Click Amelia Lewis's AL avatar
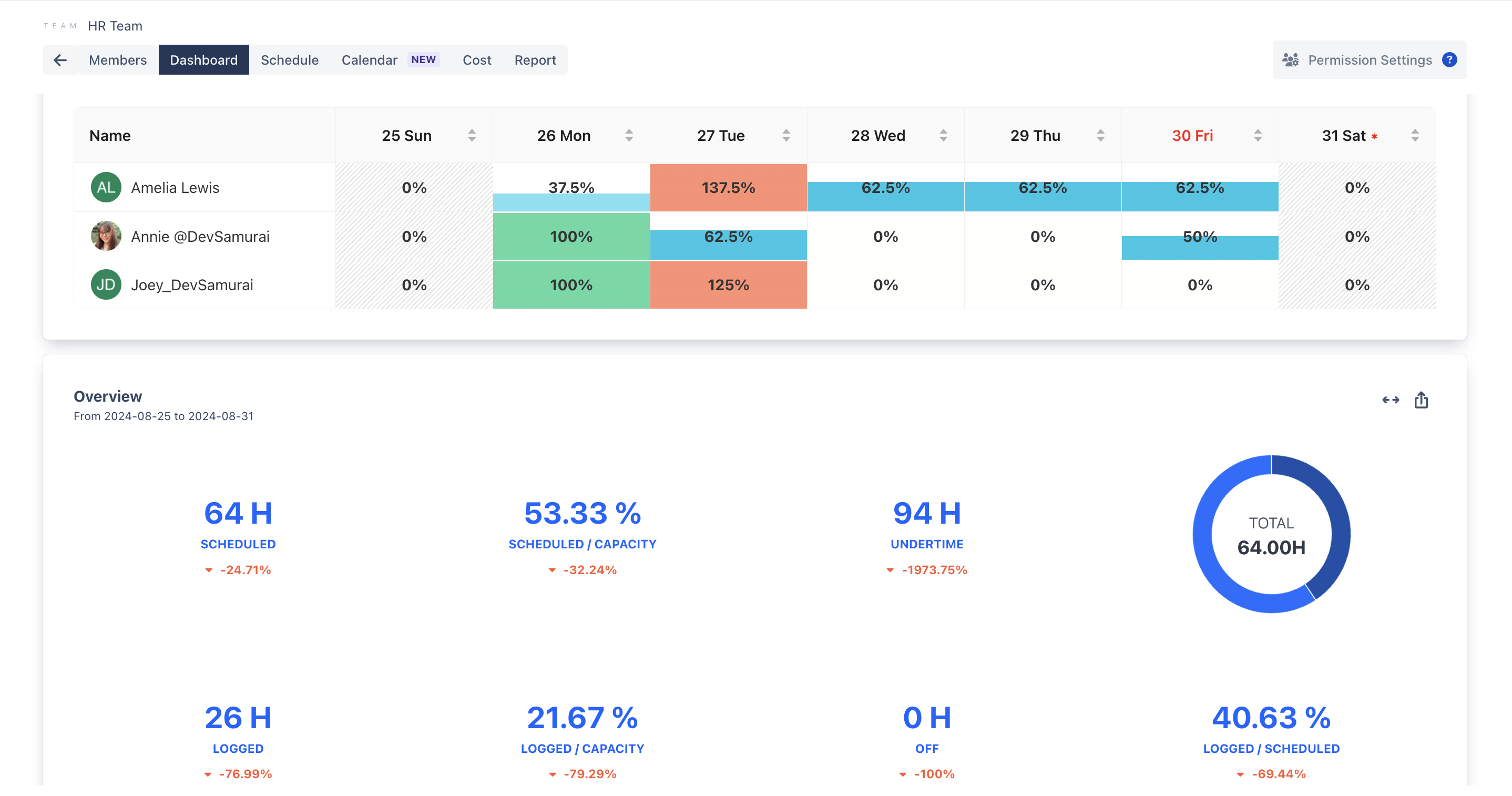 106,187
